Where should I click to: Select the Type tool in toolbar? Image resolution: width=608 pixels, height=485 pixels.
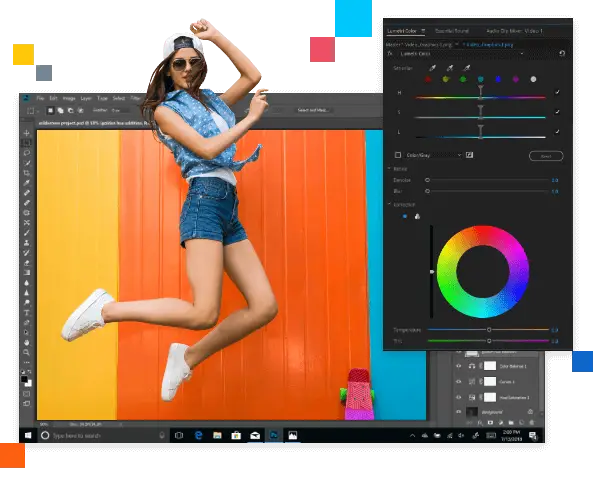pos(27,312)
